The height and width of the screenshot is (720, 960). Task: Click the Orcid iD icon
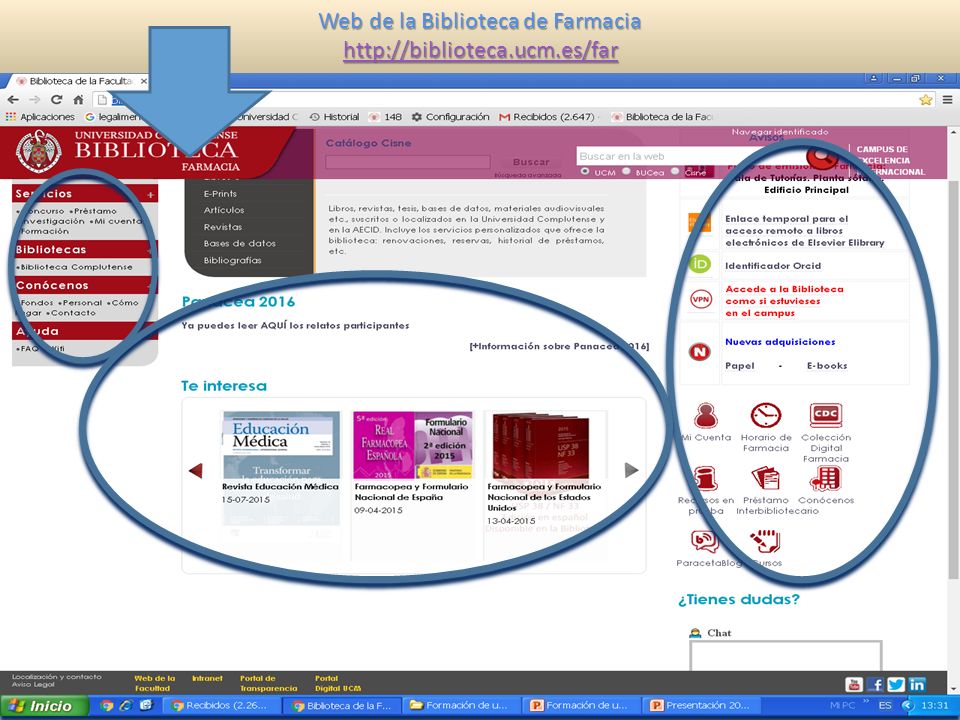pyautogui.click(x=700, y=264)
